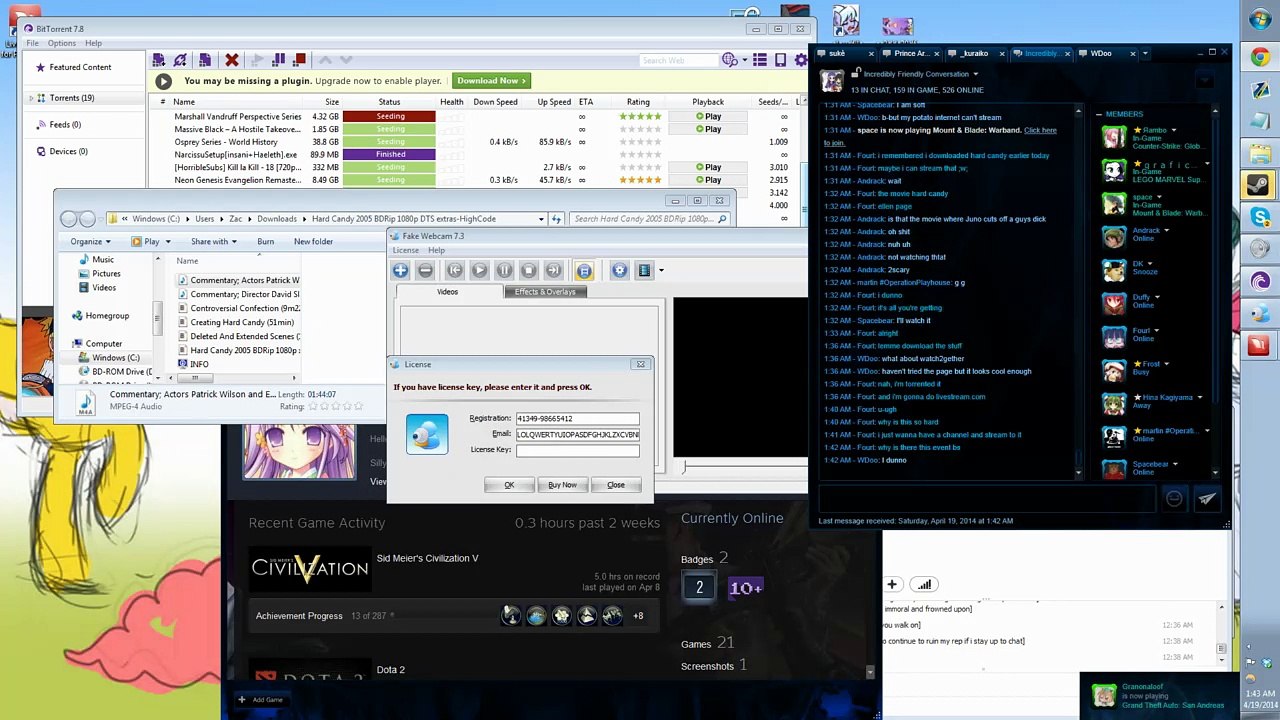Open the License menu in Fake Webcam
The image size is (1280, 720).
(406, 250)
